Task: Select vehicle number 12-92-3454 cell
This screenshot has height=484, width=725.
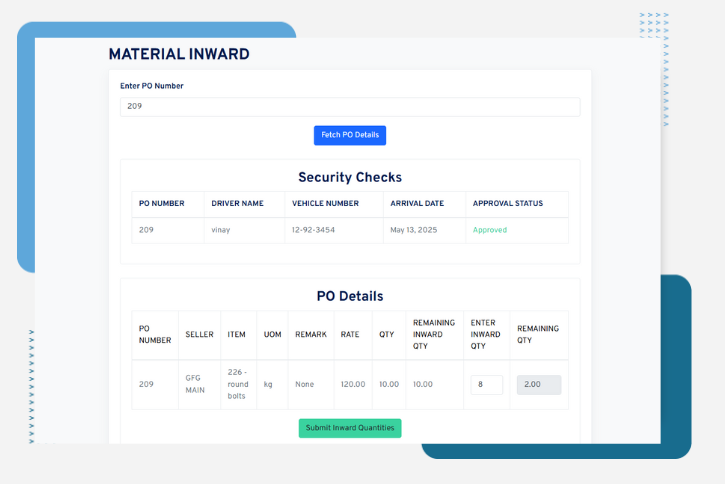Action: (x=313, y=230)
